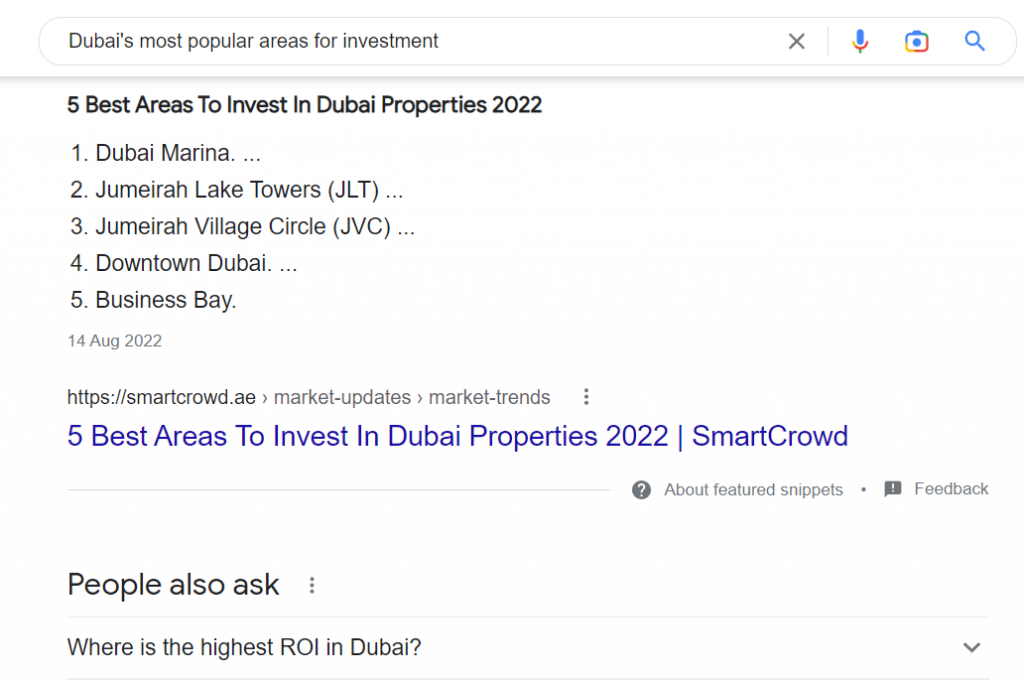Click the 14 Aug 2022 date label
This screenshot has width=1024, height=682.
coord(114,341)
